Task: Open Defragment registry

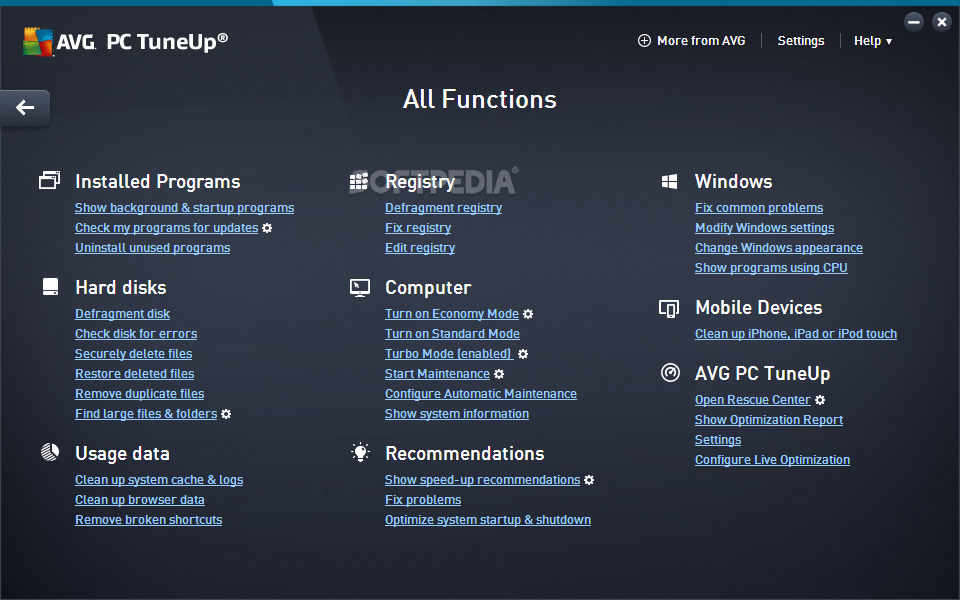Action: click(x=443, y=208)
